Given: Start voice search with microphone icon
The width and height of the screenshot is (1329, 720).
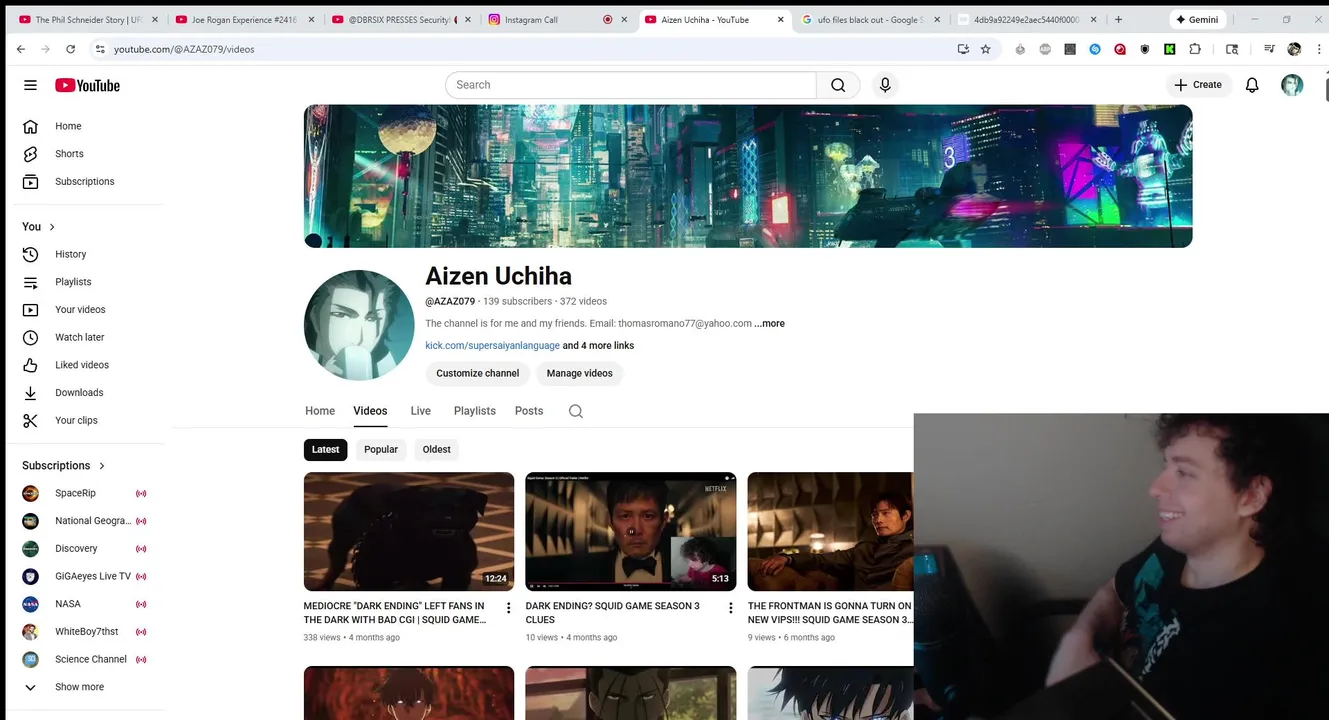Looking at the screenshot, I should 885,85.
